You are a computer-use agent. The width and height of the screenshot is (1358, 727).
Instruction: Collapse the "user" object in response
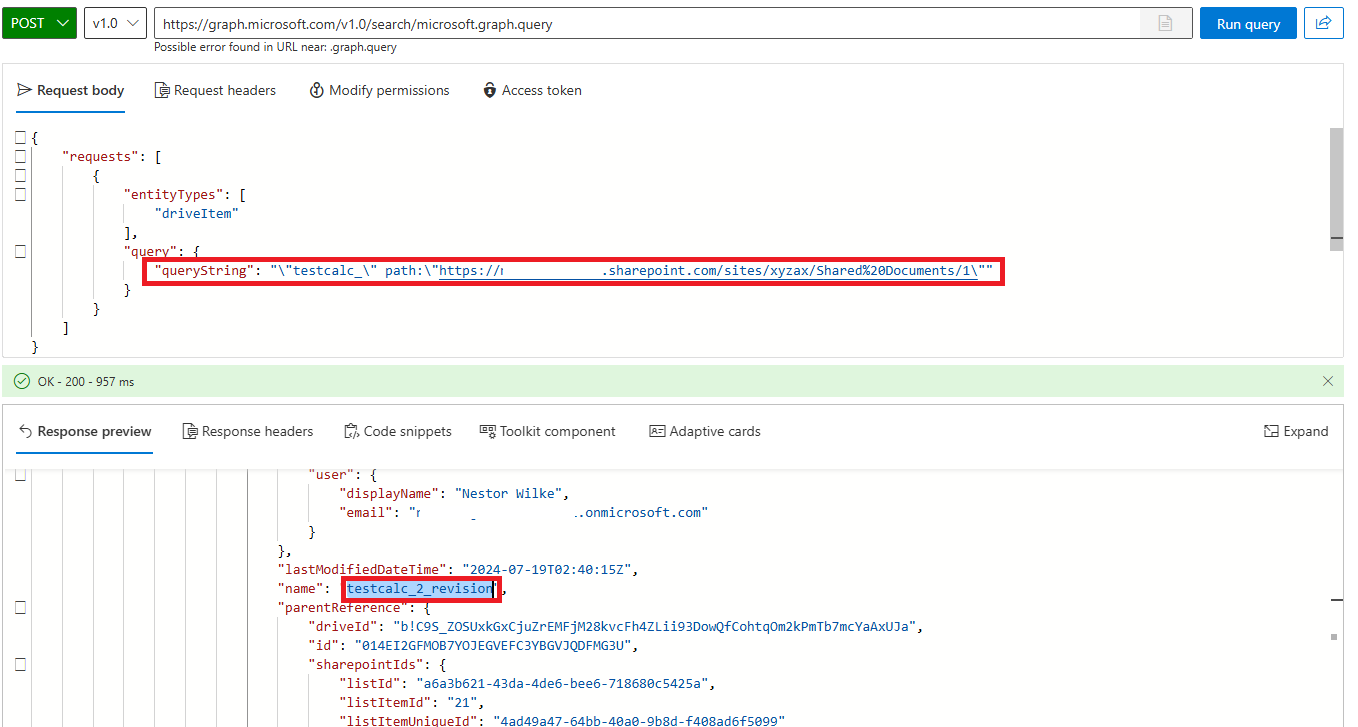21,475
